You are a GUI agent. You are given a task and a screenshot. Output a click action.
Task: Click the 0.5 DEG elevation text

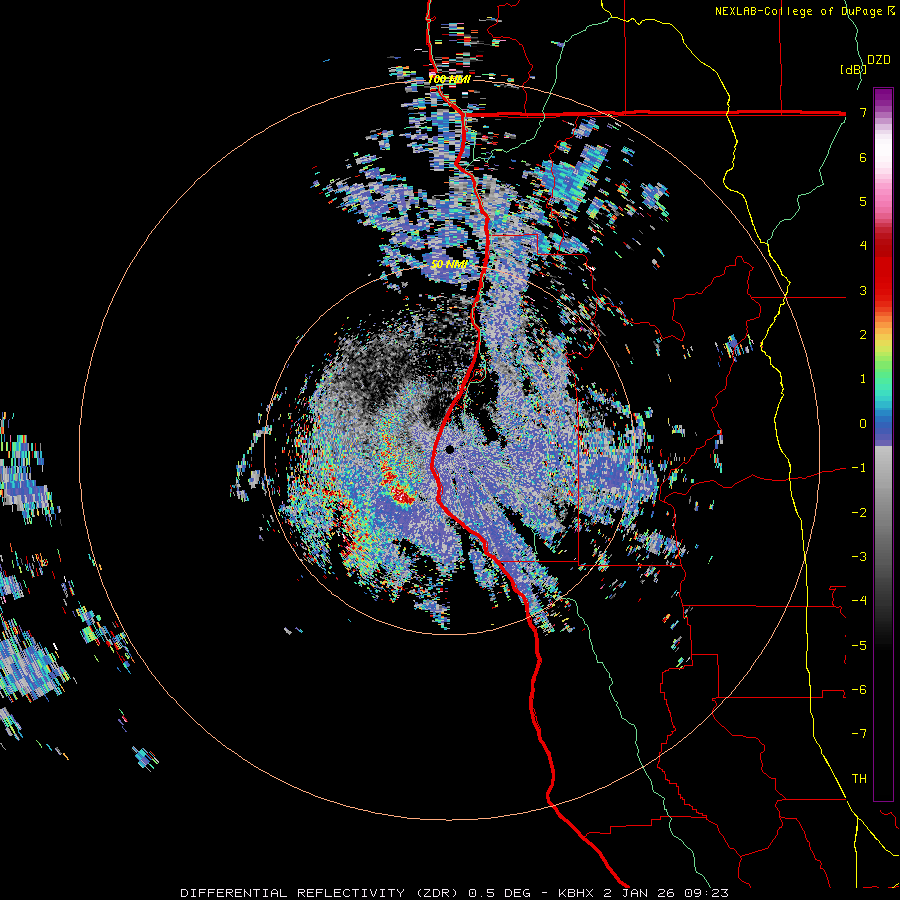pyautogui.click(x=499, y=893)
